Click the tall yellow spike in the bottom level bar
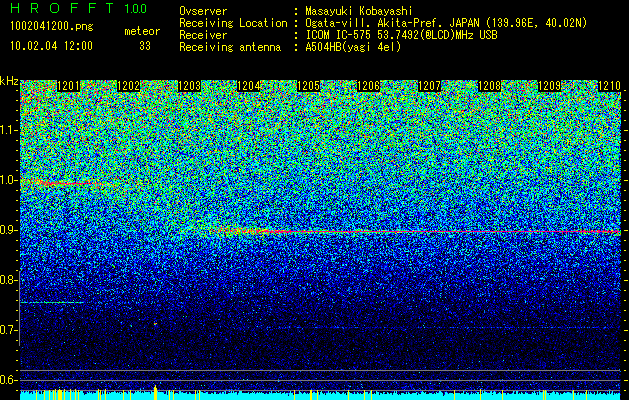The width and height of the screenshot is (629, 400). coord(155,392)
